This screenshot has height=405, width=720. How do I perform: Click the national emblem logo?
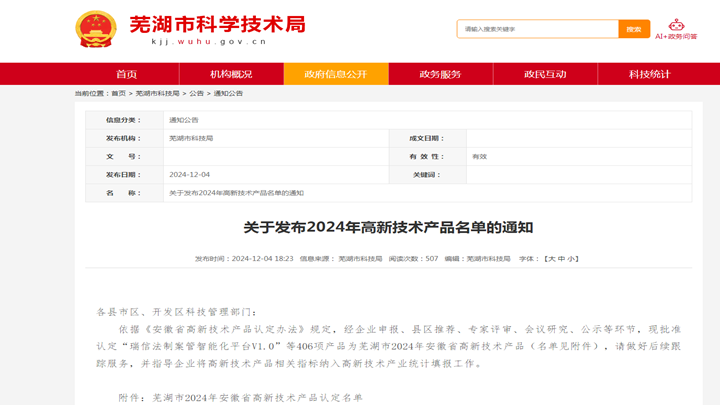pyautogui.click(x=96, y=29)
